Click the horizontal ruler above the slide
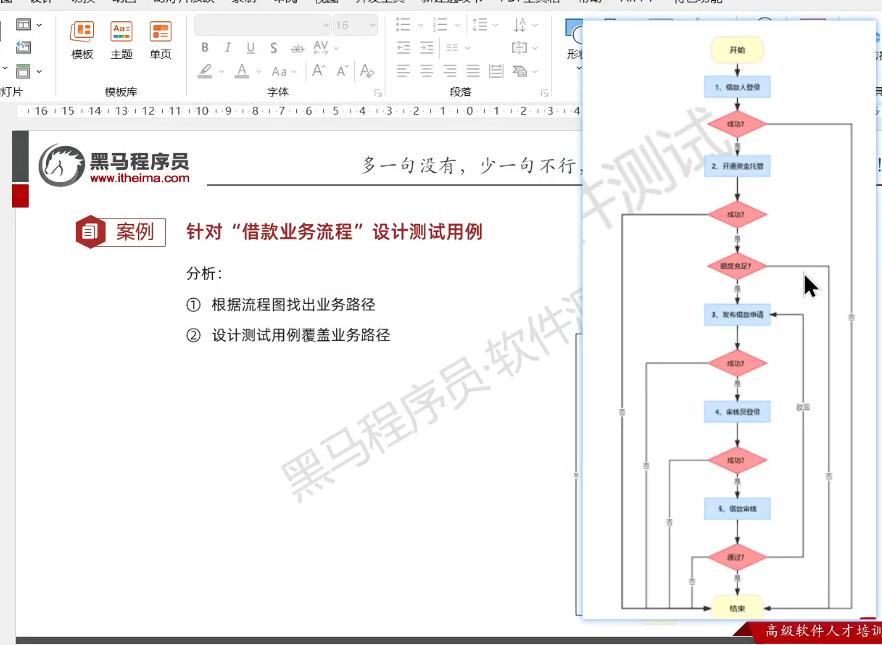This screenshot has width=882, height=645. (x=299, y=111)
